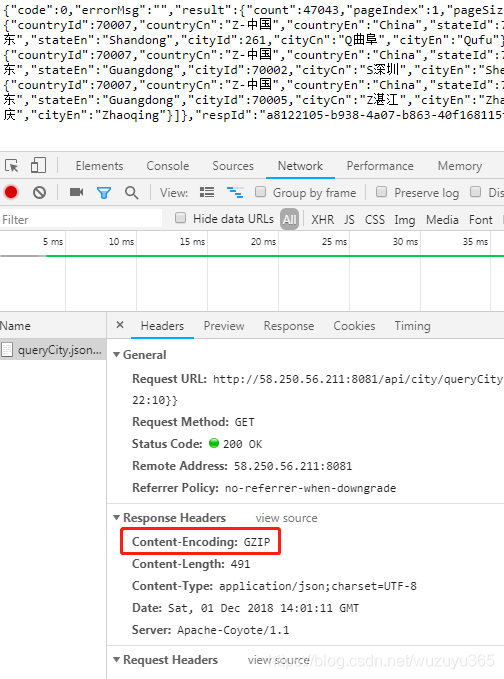Viewport: 504px width, 679px height.
Task: Open the Timing detail tab
Action: pyautogui.click(x=412, y=326)
